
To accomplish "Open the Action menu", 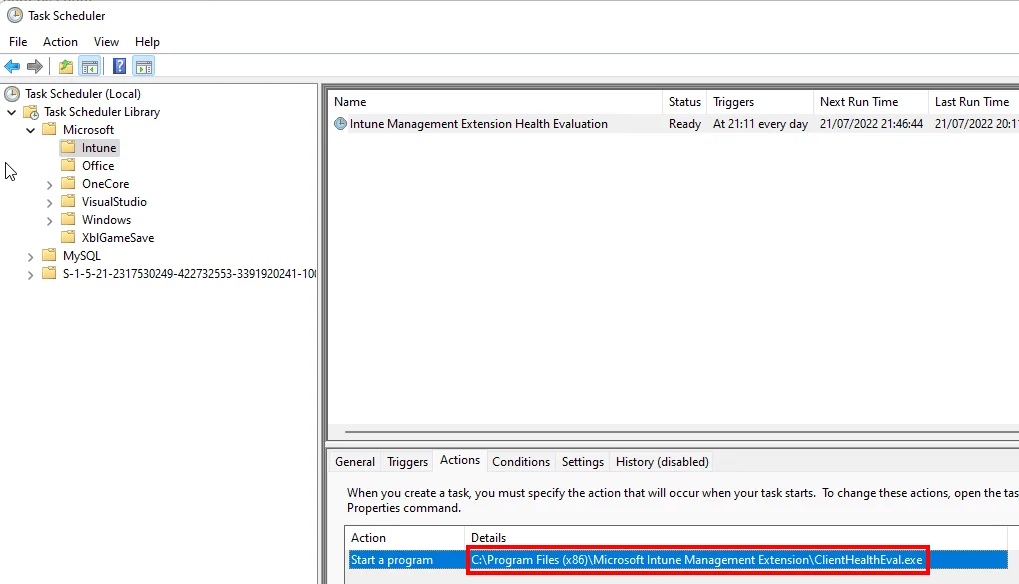I will point(60,42).
